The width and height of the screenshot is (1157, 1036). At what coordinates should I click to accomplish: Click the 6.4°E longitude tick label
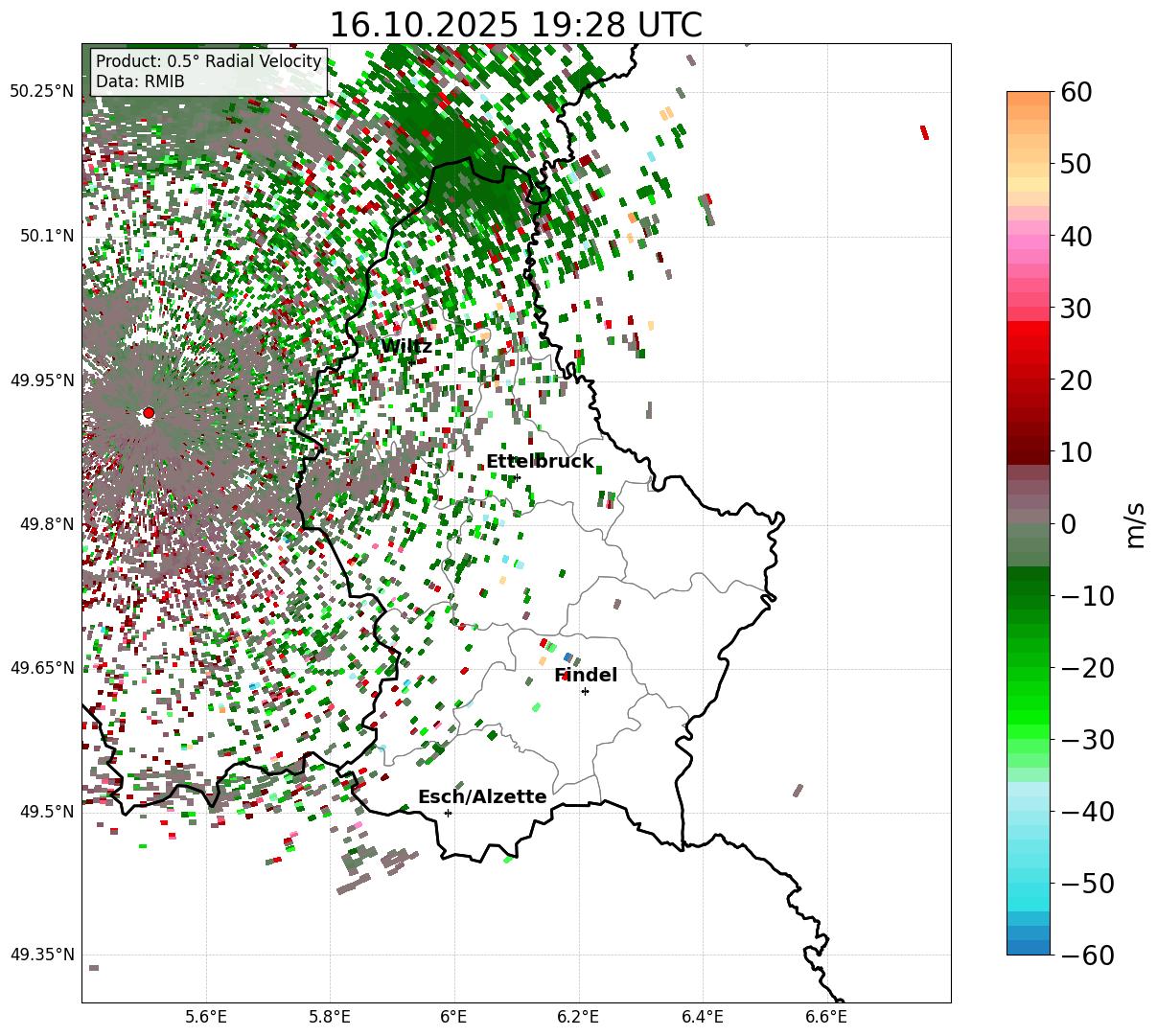click(703, 1017)
